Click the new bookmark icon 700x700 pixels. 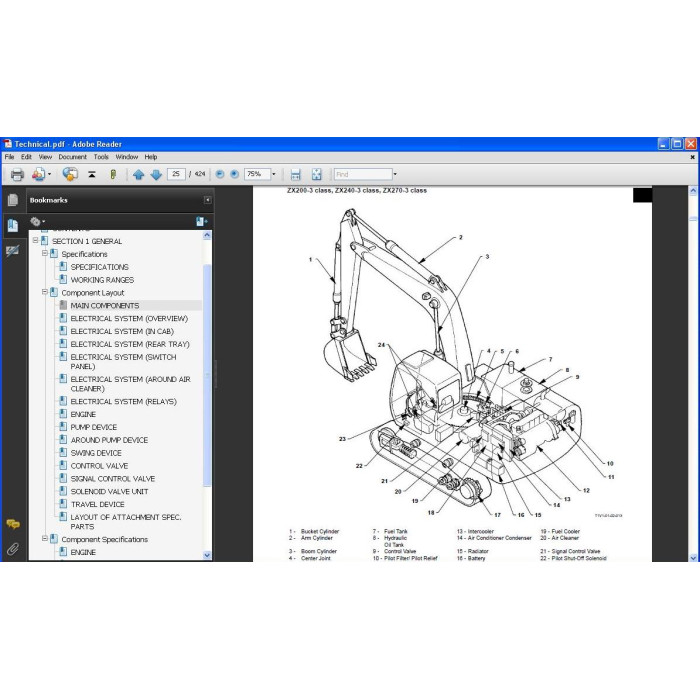click(x=201, y=221)
